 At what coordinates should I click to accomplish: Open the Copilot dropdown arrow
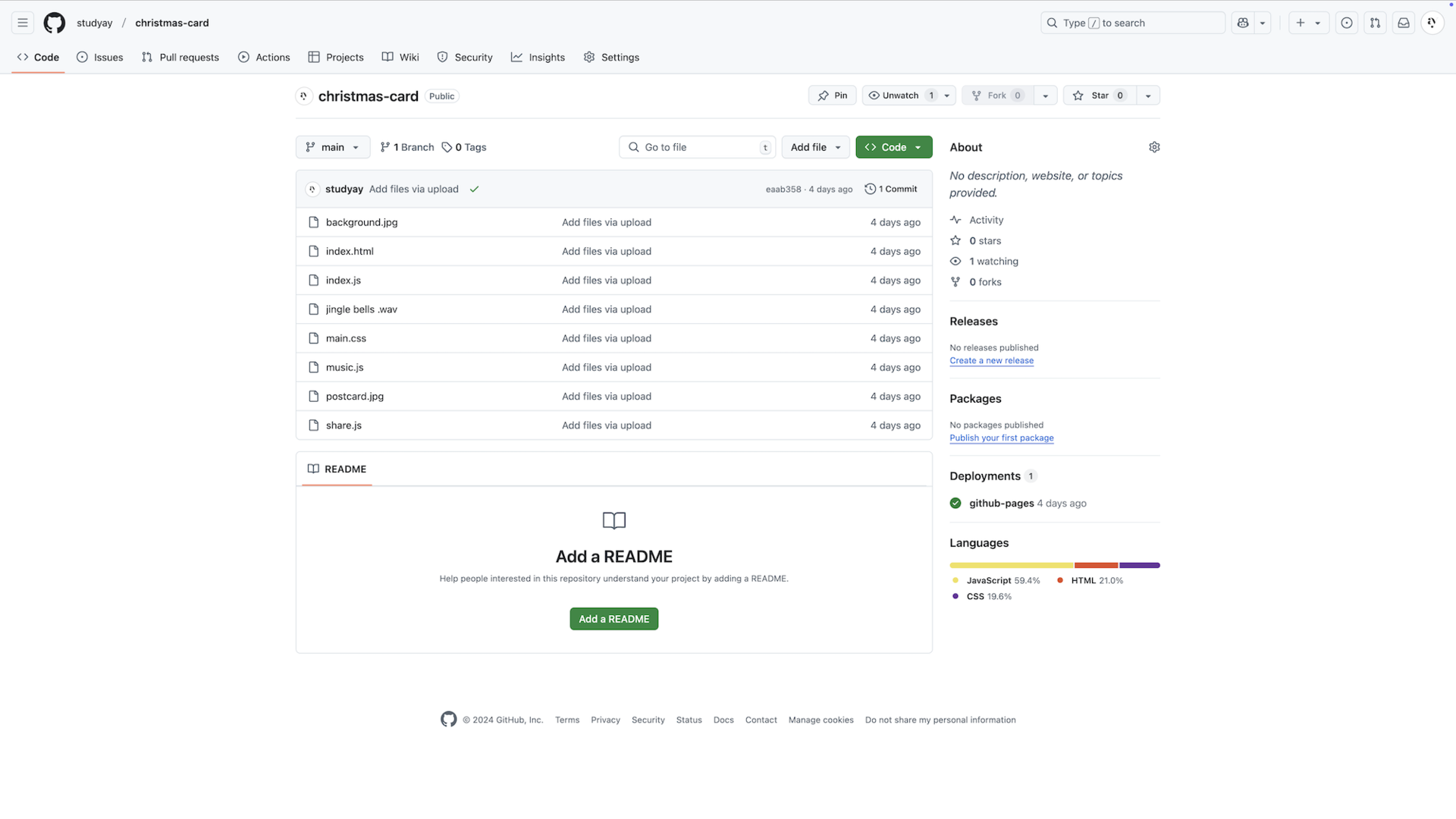pyautogui.click(x=1263, y=23)
